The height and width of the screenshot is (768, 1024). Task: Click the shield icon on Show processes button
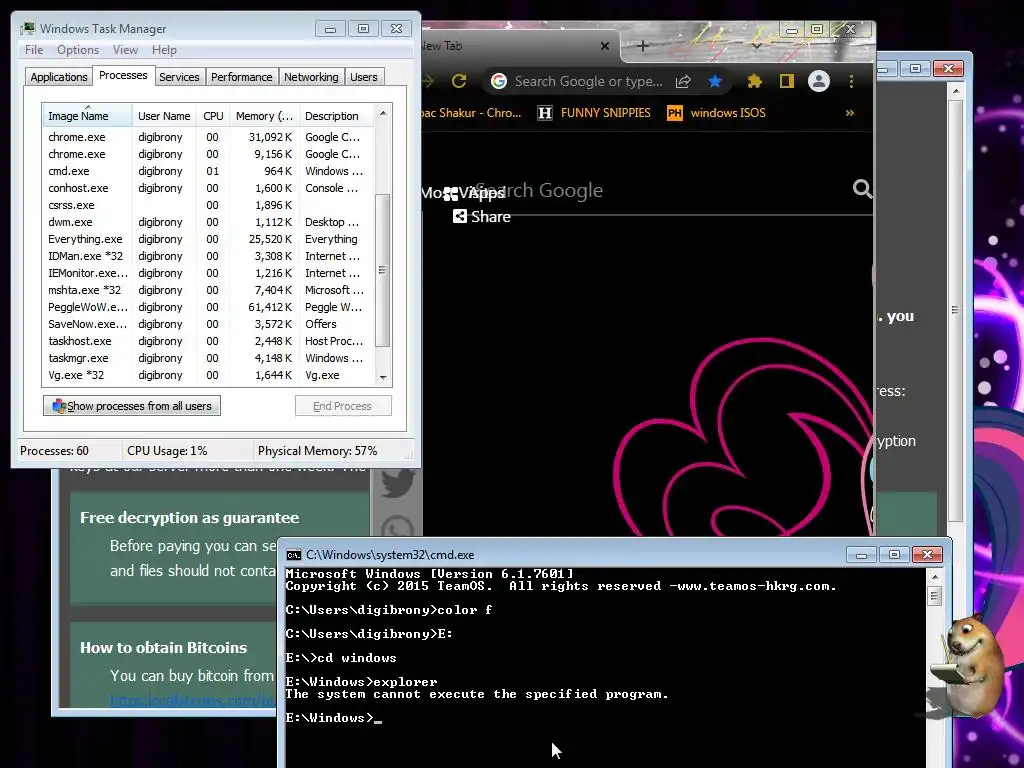tap(59, 406)
